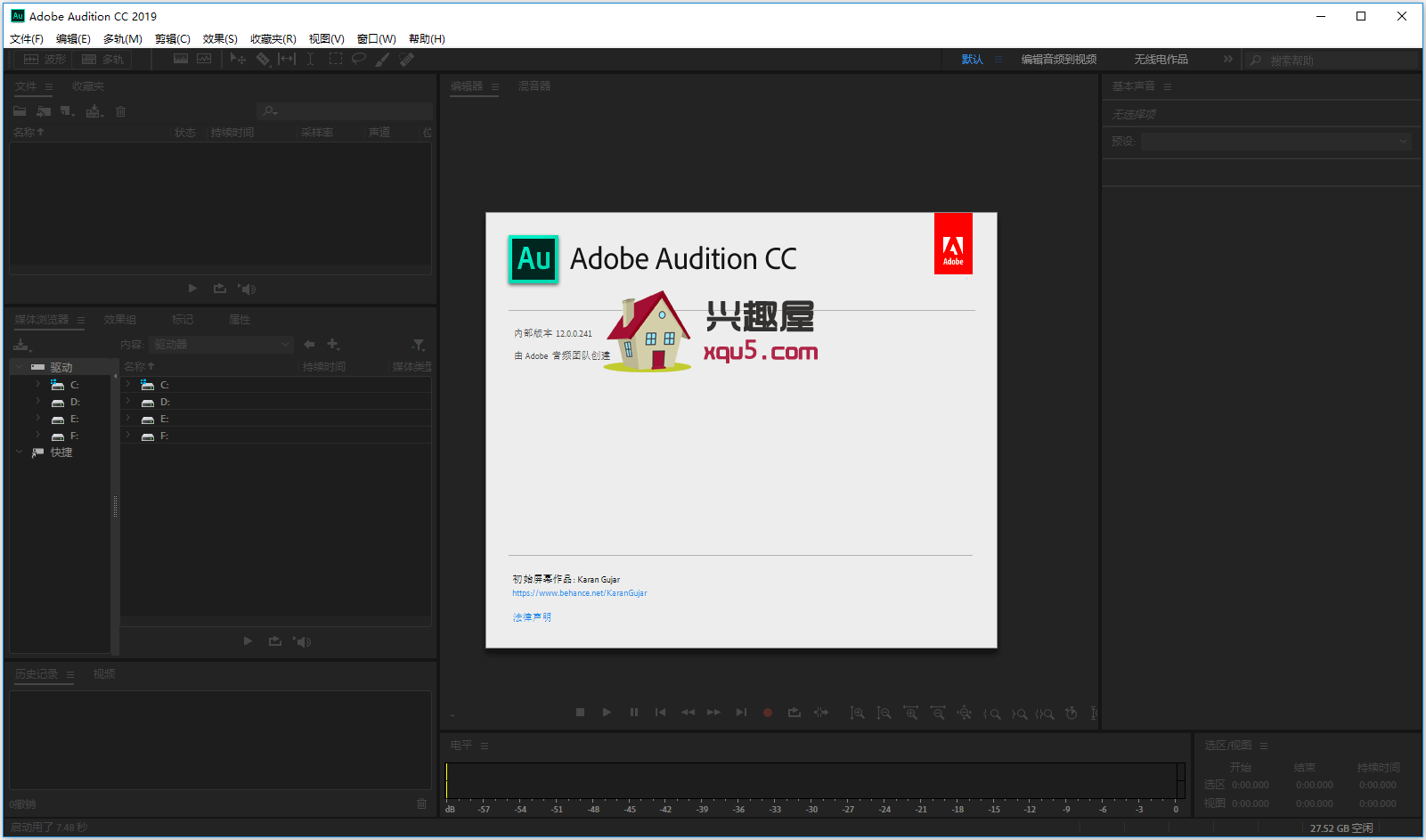Expand F: drive in the right list
The height and width of the screenshot is (840, 1426).
point(128,435)
